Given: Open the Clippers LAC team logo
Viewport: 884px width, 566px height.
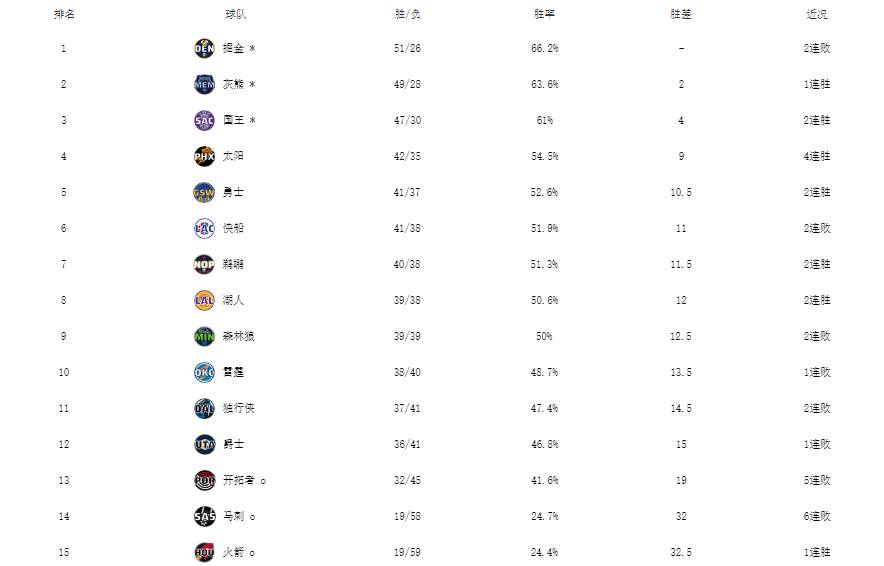Looking at the screenshot, I should tap(204, 228).
